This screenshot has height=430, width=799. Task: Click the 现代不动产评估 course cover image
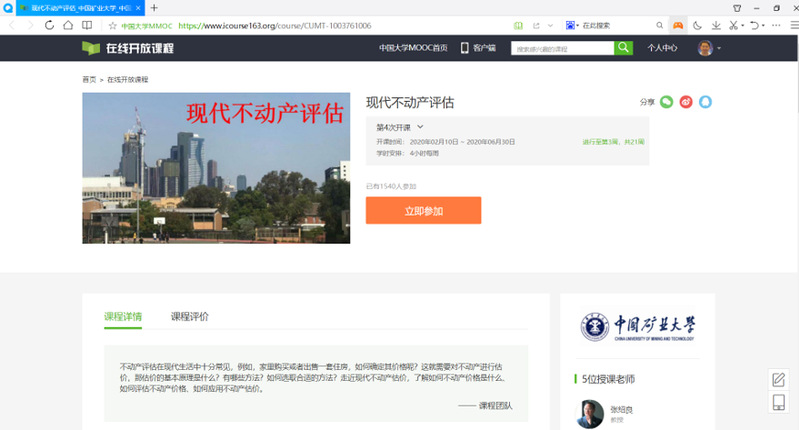point(216,168)
